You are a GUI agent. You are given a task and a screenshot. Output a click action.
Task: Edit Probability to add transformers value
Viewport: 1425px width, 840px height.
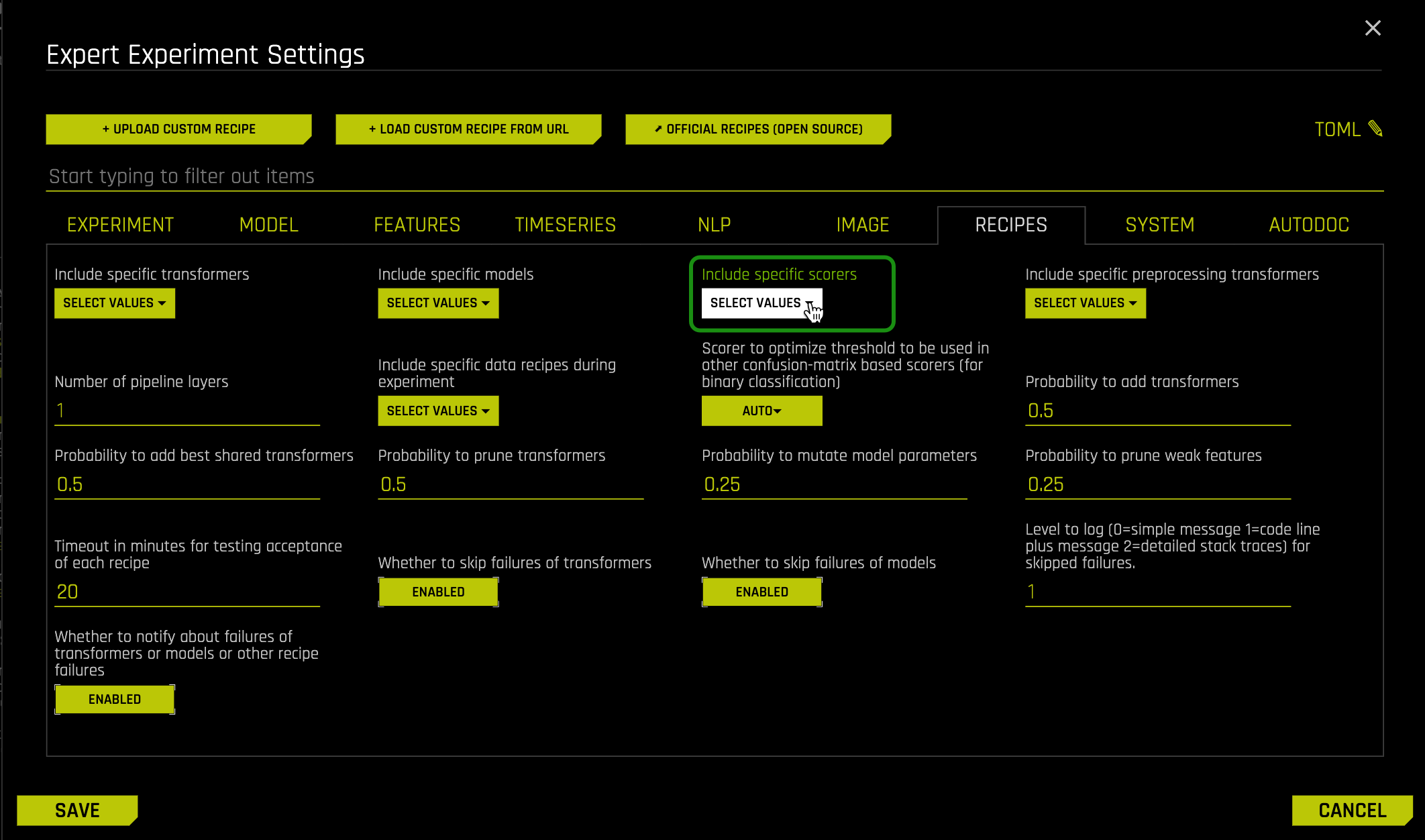[x=1158, y=411]
